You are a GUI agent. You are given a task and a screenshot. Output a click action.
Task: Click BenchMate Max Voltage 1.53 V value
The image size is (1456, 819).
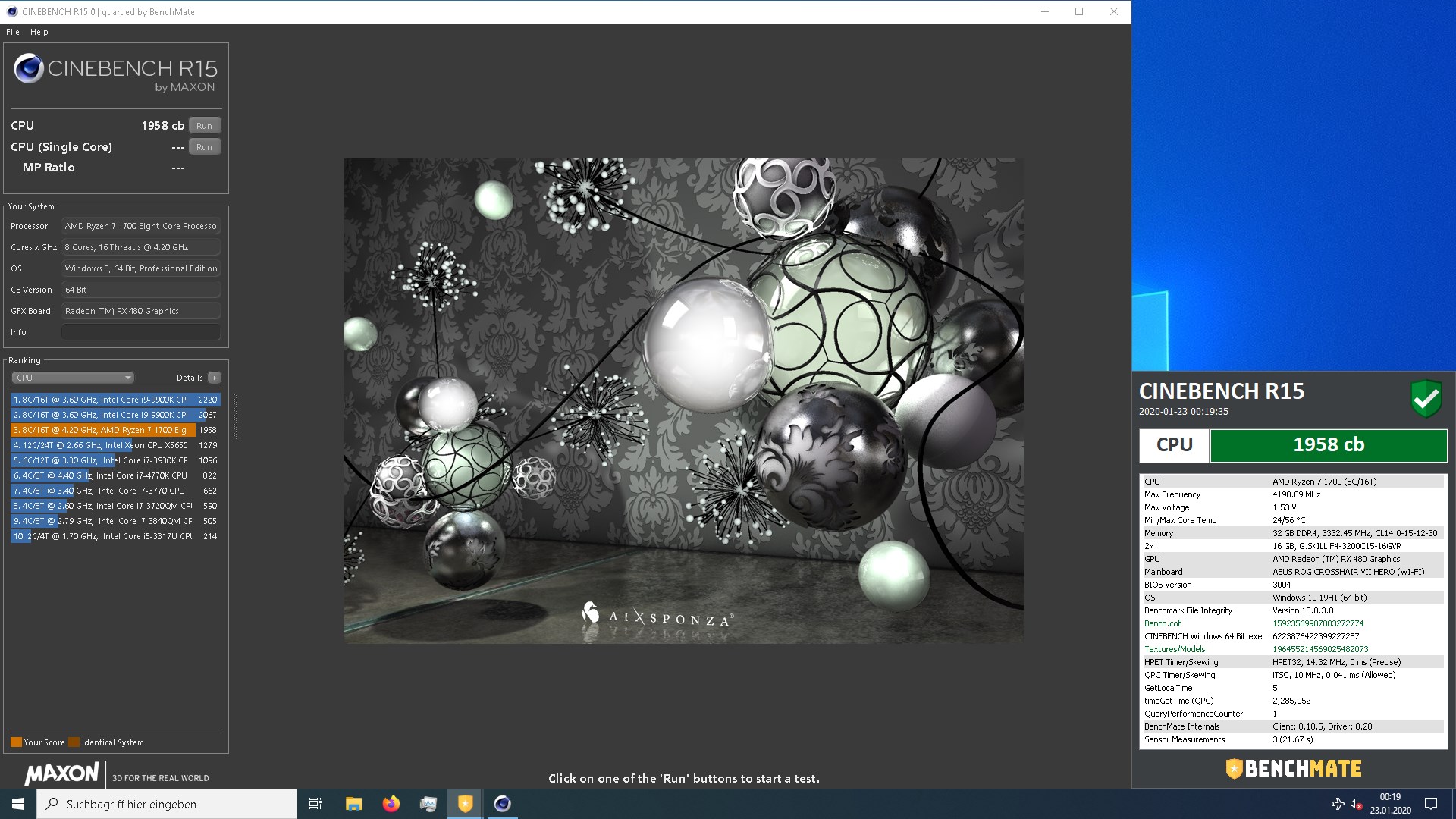click(x=1284, y=507)
